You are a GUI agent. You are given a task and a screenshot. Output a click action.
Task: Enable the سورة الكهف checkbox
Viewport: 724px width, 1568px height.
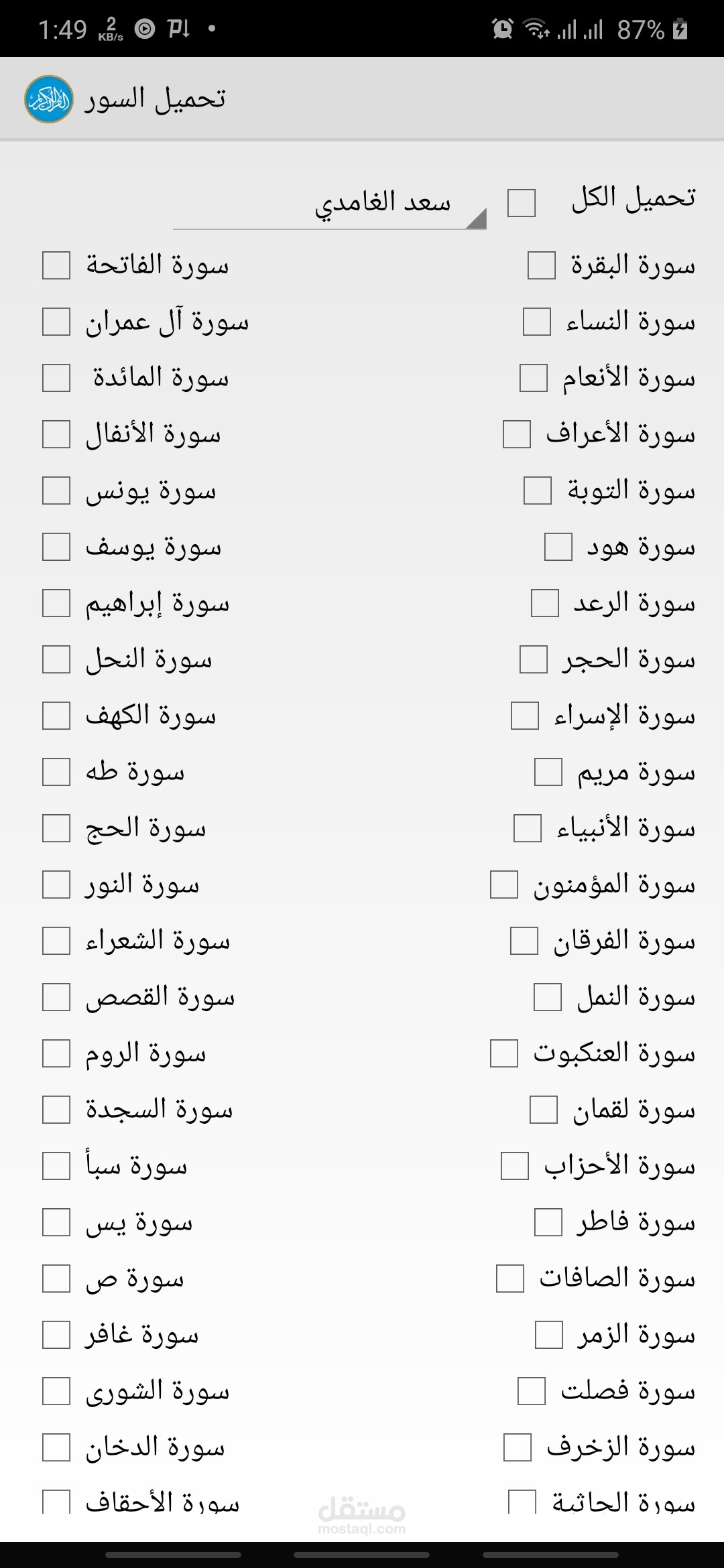click(x=56, y=716)
